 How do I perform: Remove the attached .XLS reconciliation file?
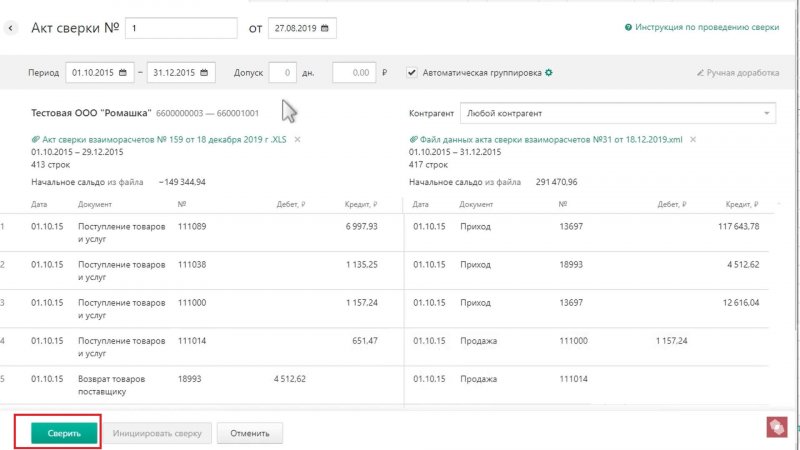tap(297, 139)
